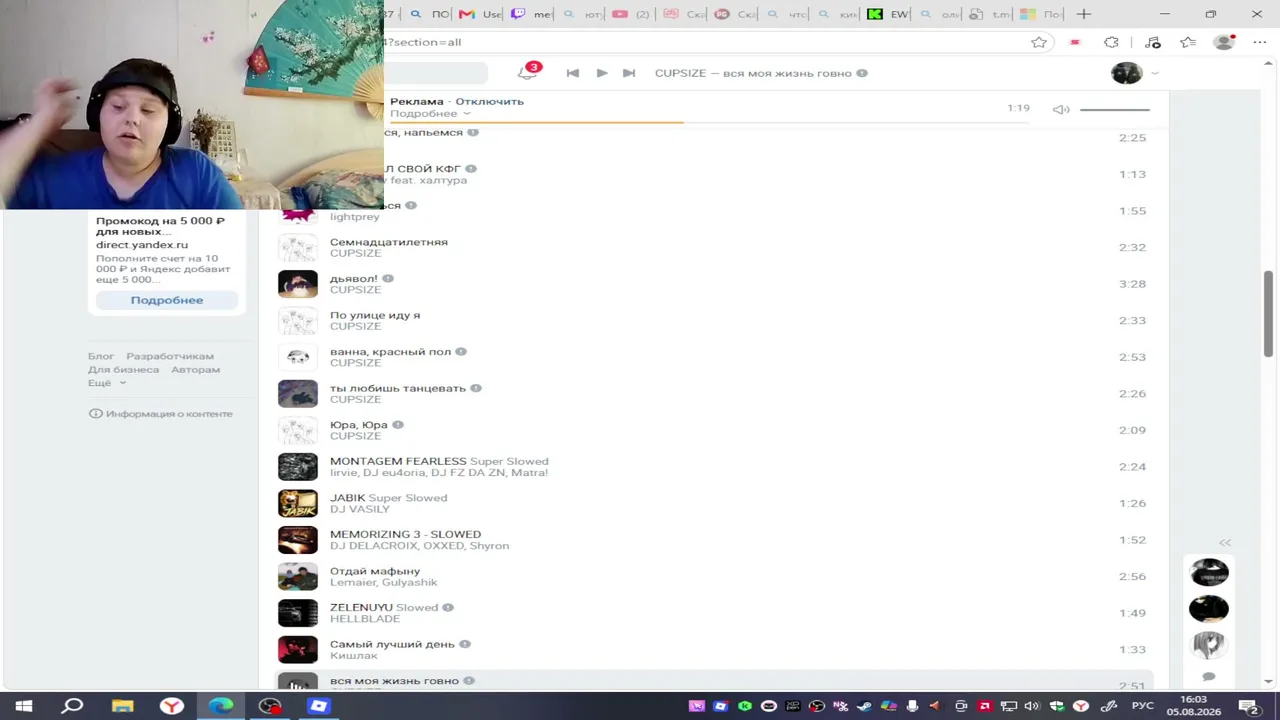Viewport: 1280px width, 720px height.
Task: Click the Подробнее button in Yandex ad
Action: [x=167, y=300]
